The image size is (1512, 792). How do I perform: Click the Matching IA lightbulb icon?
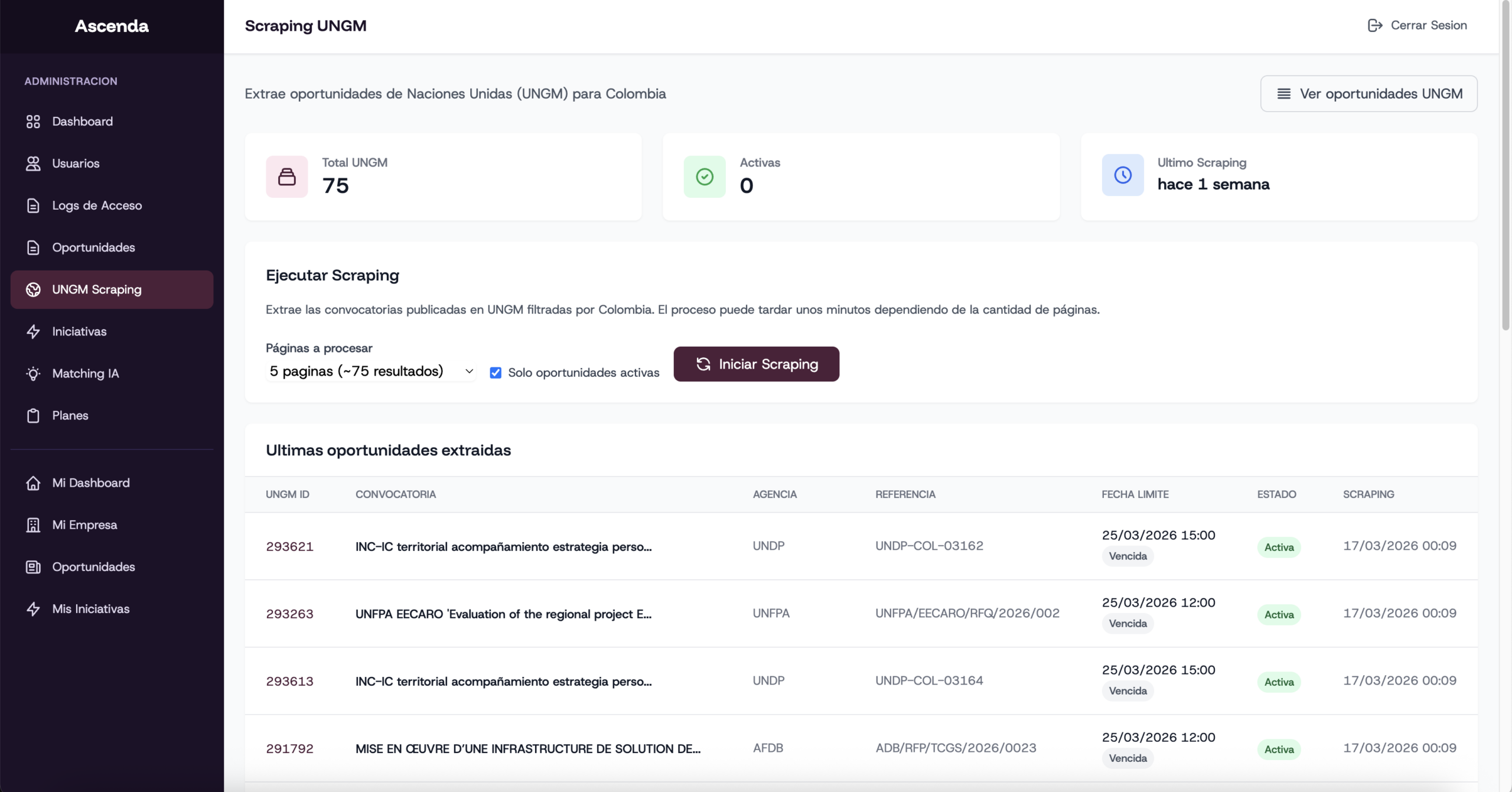click(x=33, y=373)
